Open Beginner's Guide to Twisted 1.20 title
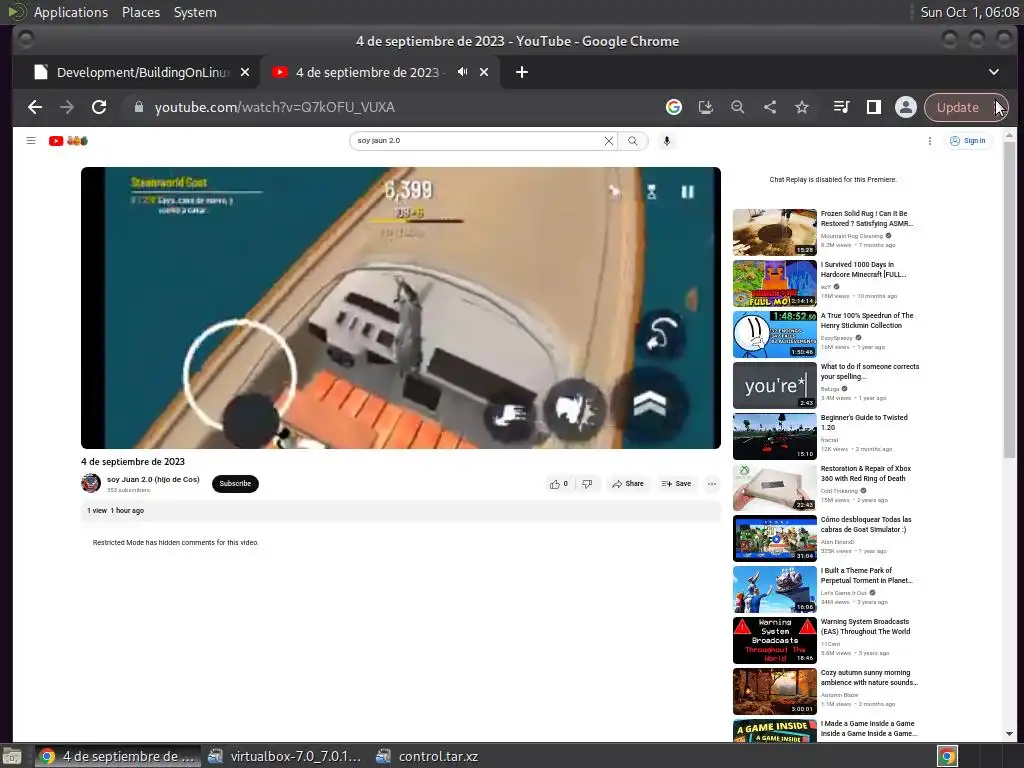Image resolution: width=1024 pixels, height=768 pixels. coord(864,423)
